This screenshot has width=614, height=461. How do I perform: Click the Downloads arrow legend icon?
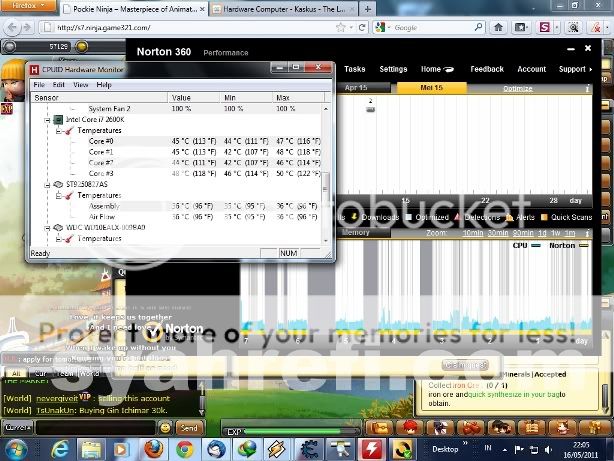[354, 217]
